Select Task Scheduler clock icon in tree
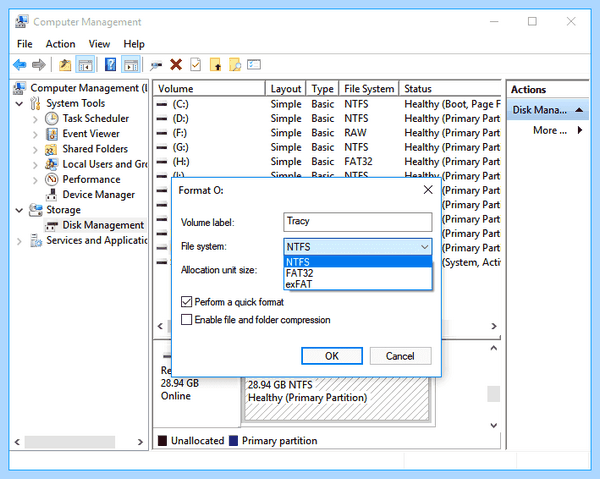600x479 pixels. click(x=52, y=119)
